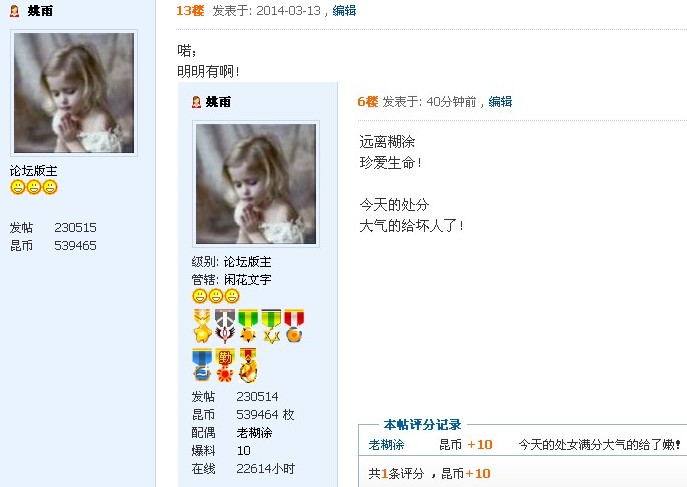Click the user icon beside the top-left username
The height and width of the screenshot is (487, 687).
[x=14, y=11]
